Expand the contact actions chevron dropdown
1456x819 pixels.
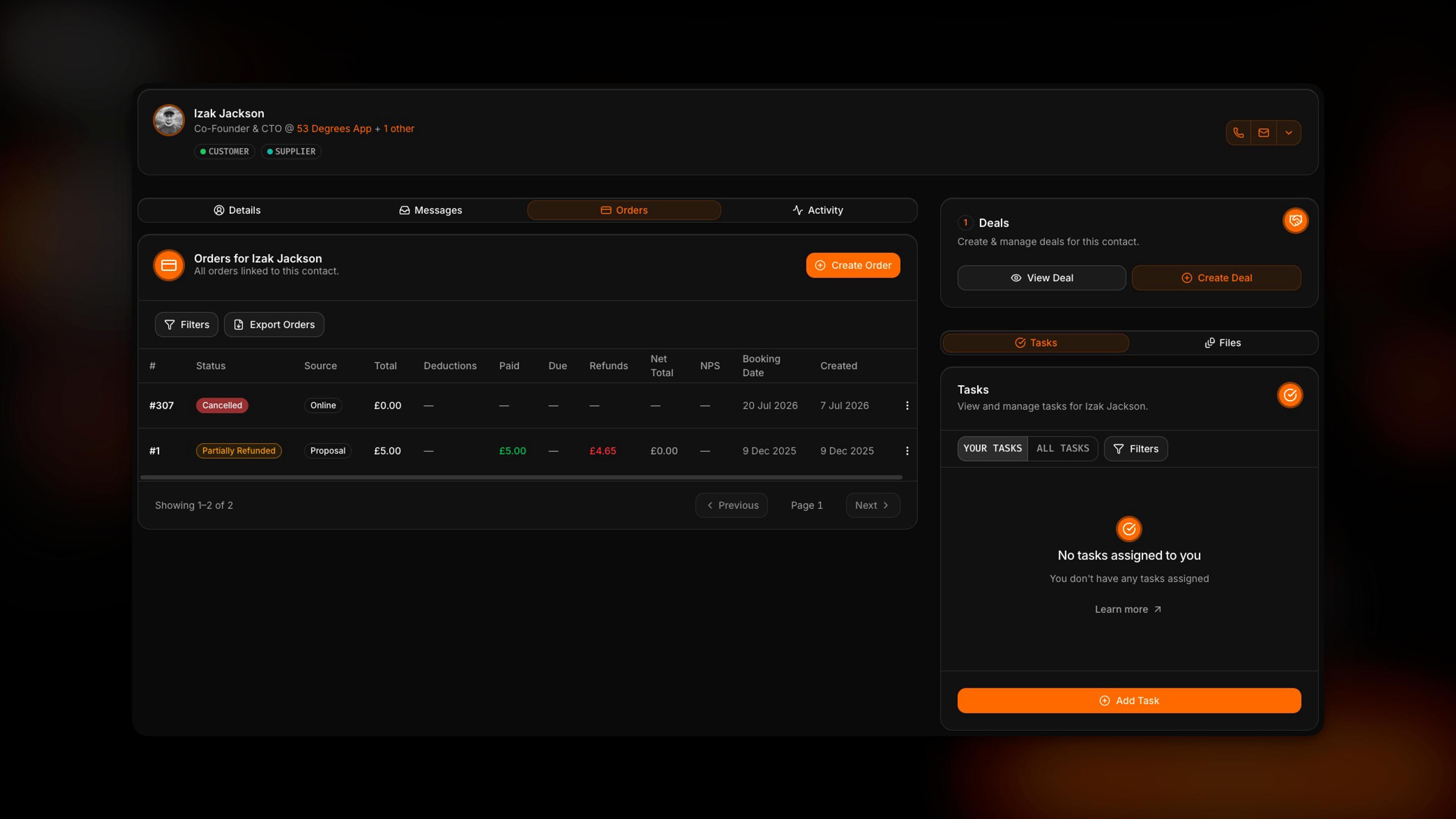tap(1289, 133)
